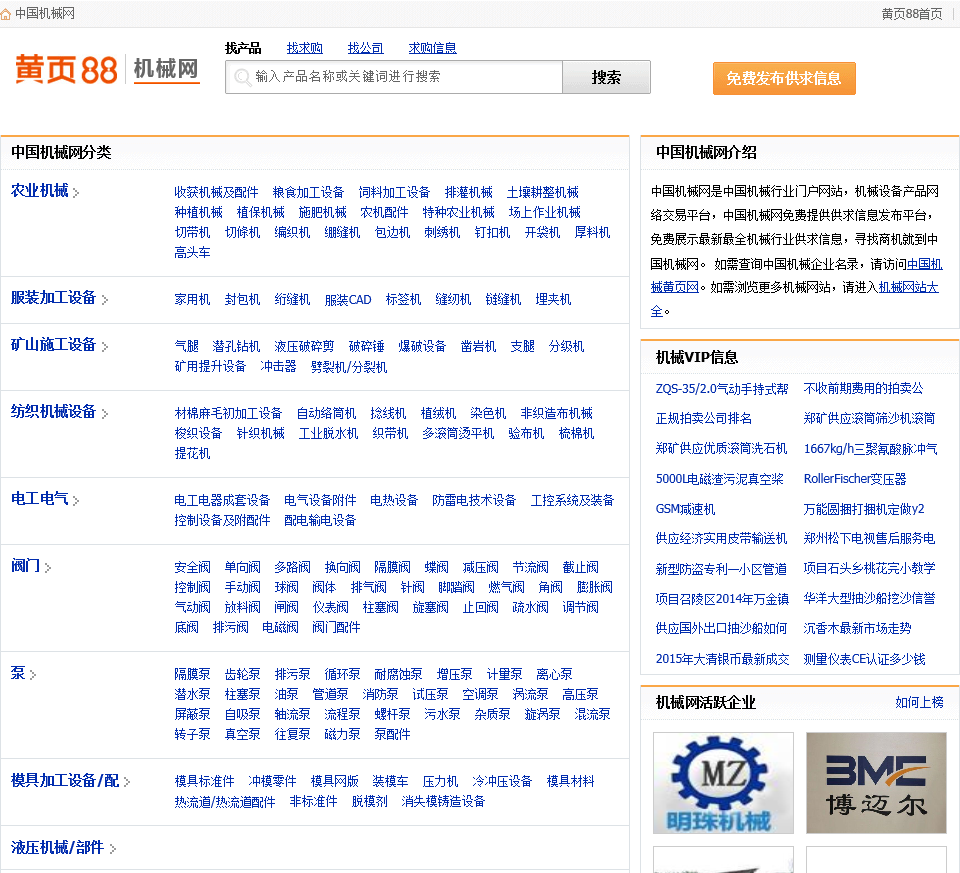This screenshot has width=960, height=873.
Task: Open 高头车 link
Action: tap(192, 253)
